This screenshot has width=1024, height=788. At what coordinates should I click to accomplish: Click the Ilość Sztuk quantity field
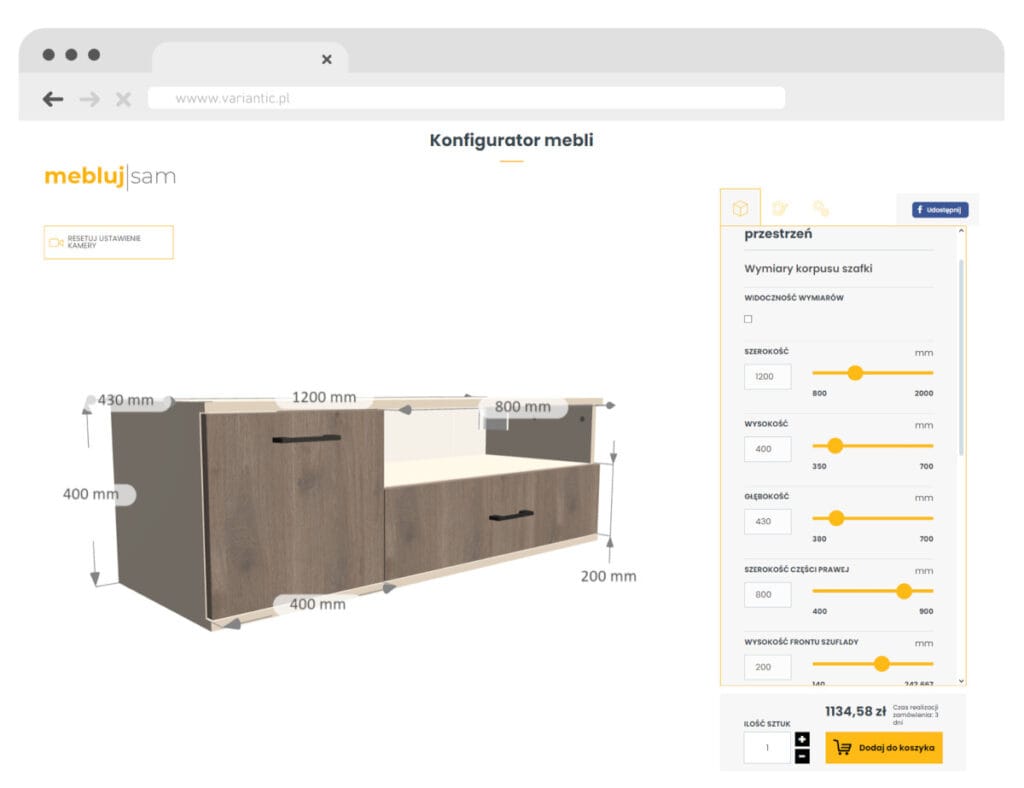tap(766, 748)
